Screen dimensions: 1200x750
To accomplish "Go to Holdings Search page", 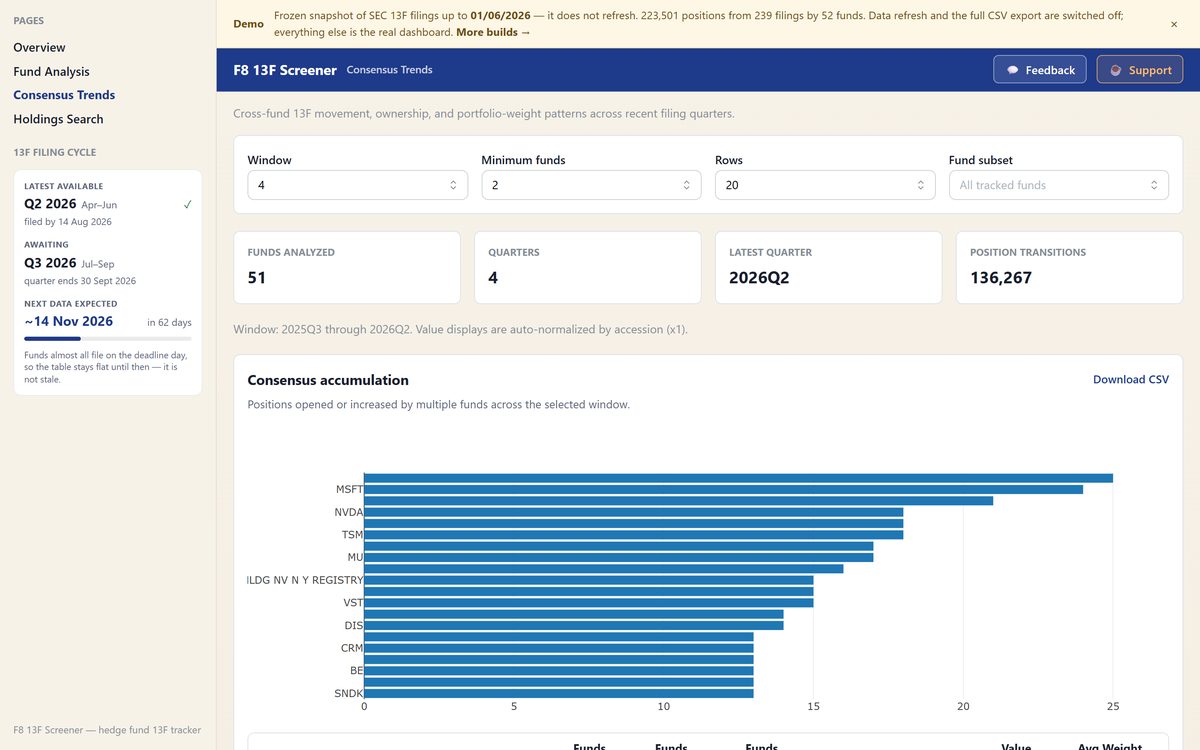I will click(58, 119).
